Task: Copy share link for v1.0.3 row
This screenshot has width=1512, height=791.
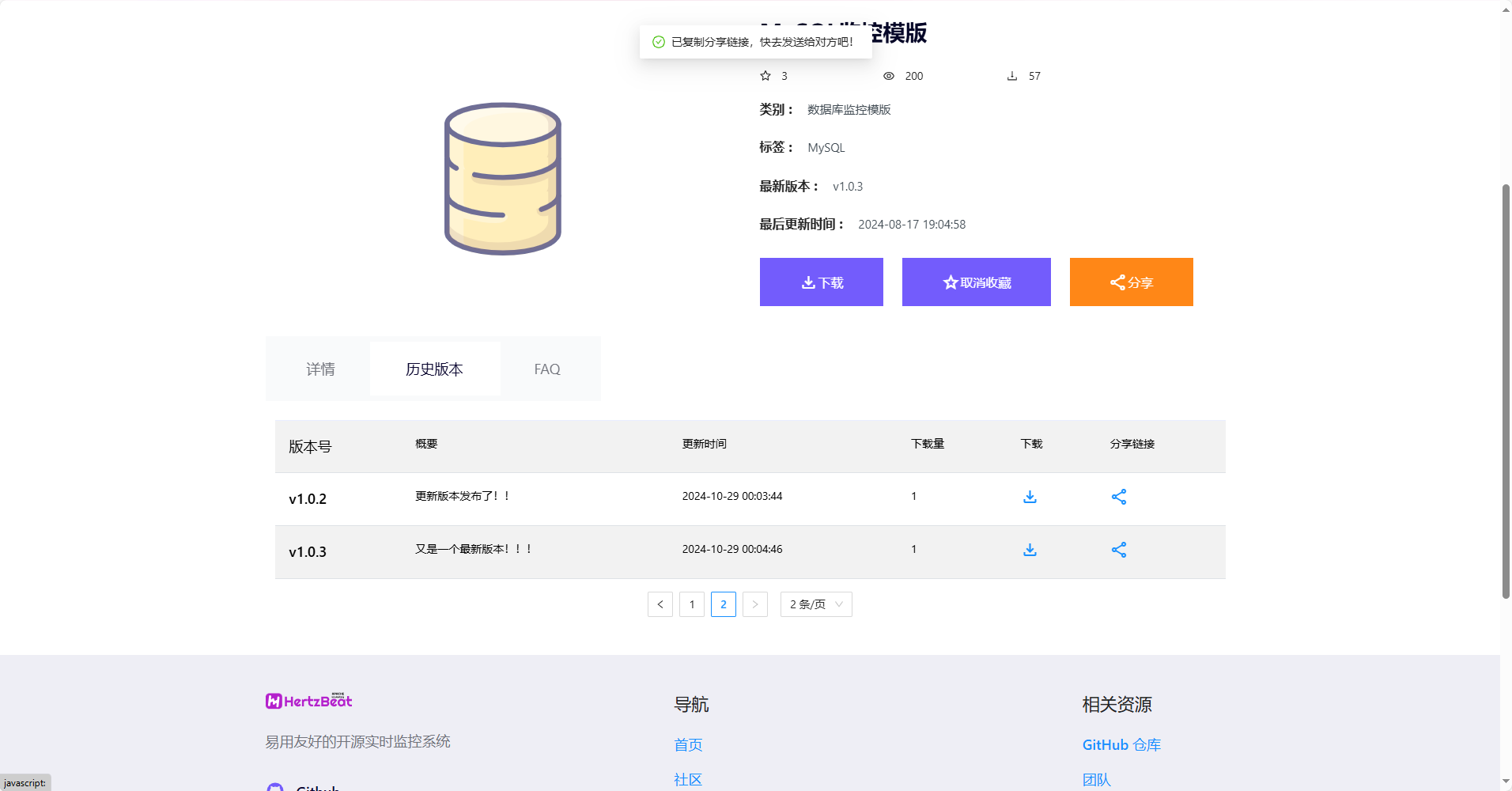Action: coord(1118,550)
